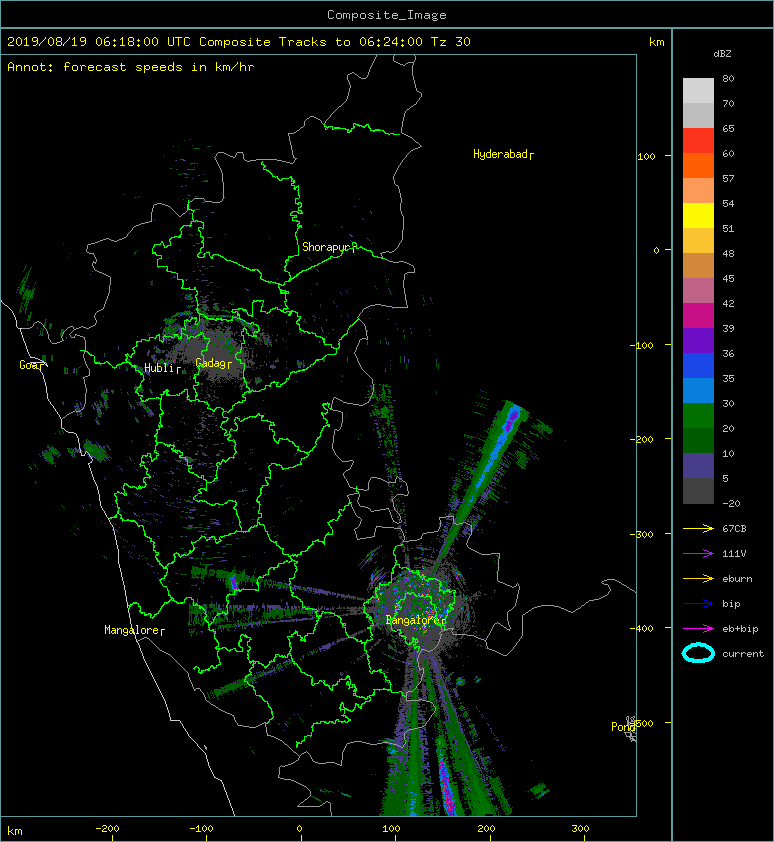The image size is (774, 842).
Task: Click the 111V legend label text
Action: tap(734, 554)
